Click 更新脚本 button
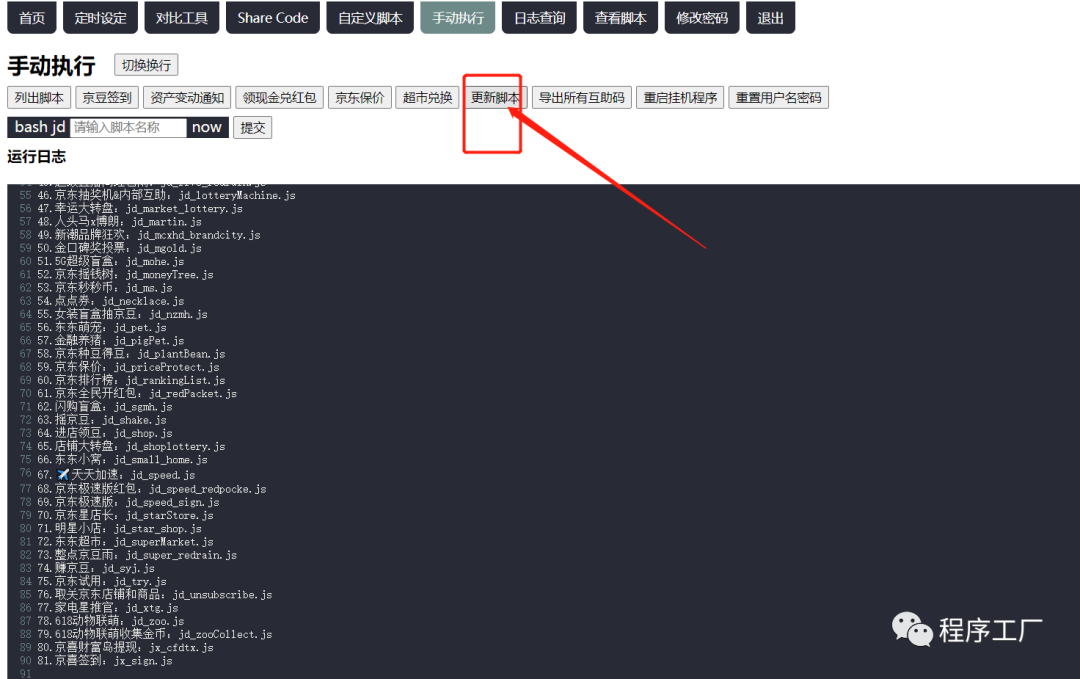1080x679 pixels. (x=495, y=98)
